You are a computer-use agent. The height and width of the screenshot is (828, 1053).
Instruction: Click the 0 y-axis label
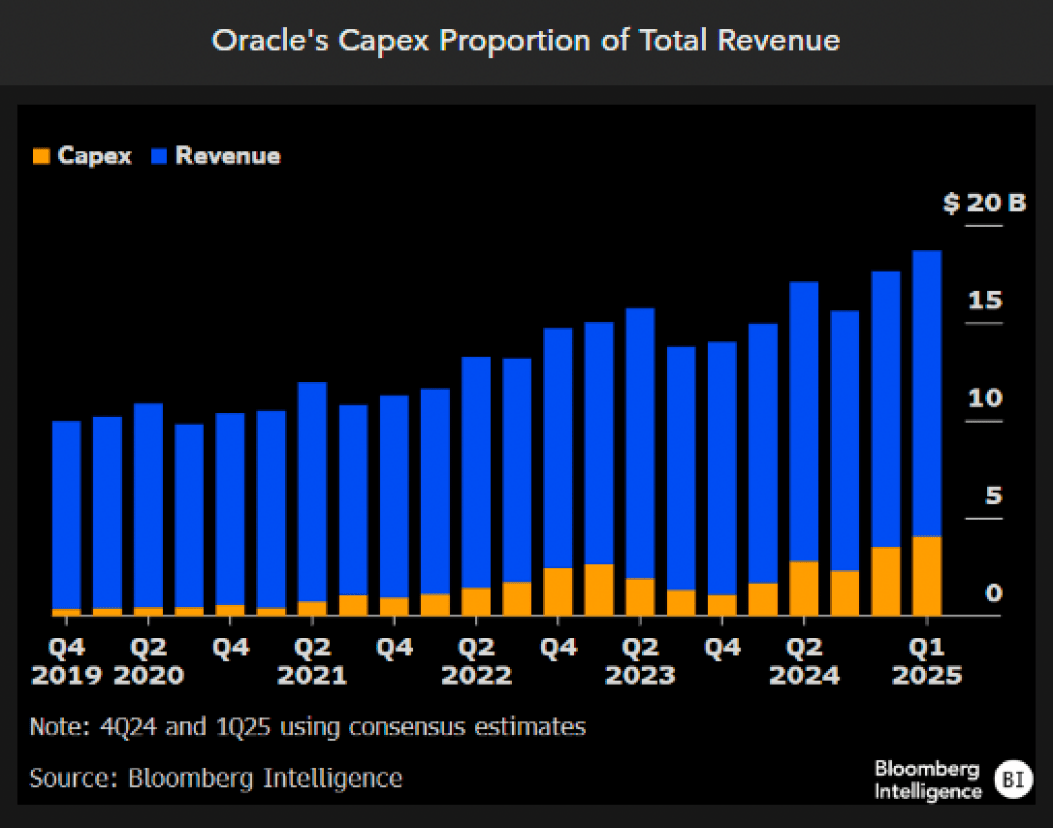coord(993,593)
